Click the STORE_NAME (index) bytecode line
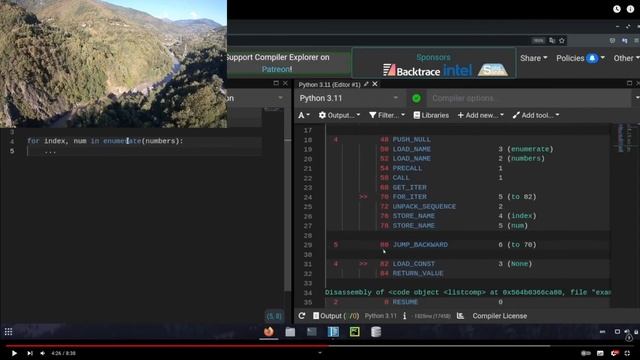 click(x=413, y=216)
